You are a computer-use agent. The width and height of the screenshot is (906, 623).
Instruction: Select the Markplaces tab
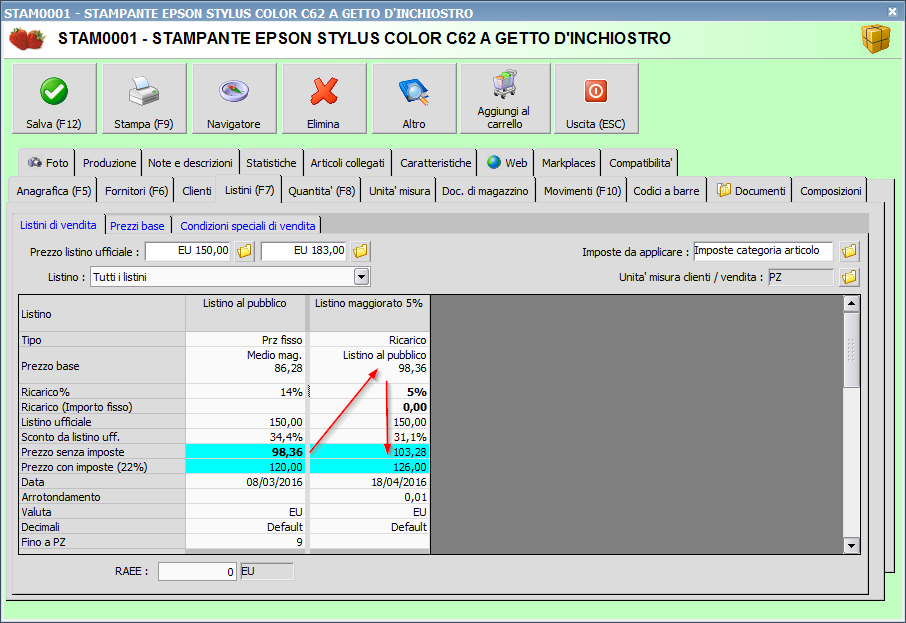(568, 163)
